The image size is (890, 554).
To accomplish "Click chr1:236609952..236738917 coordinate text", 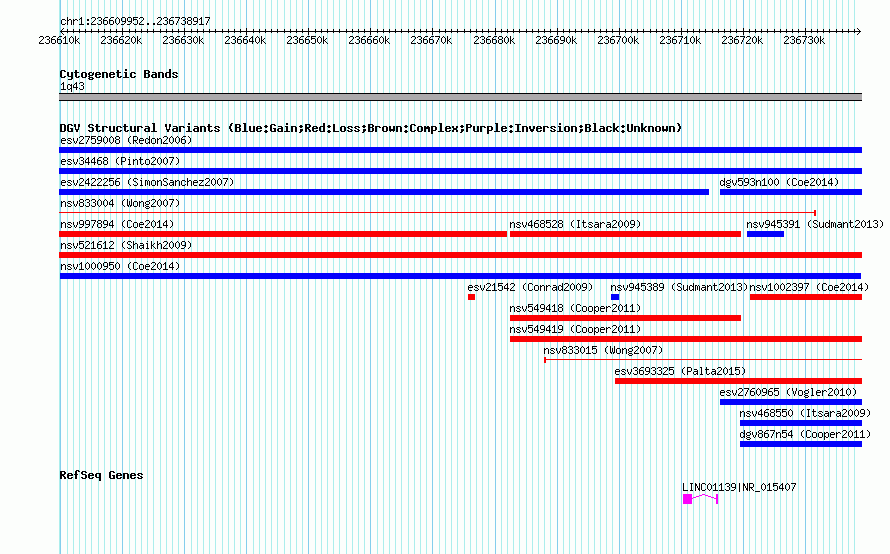I will pyautogui.click(x=135, y=21).
